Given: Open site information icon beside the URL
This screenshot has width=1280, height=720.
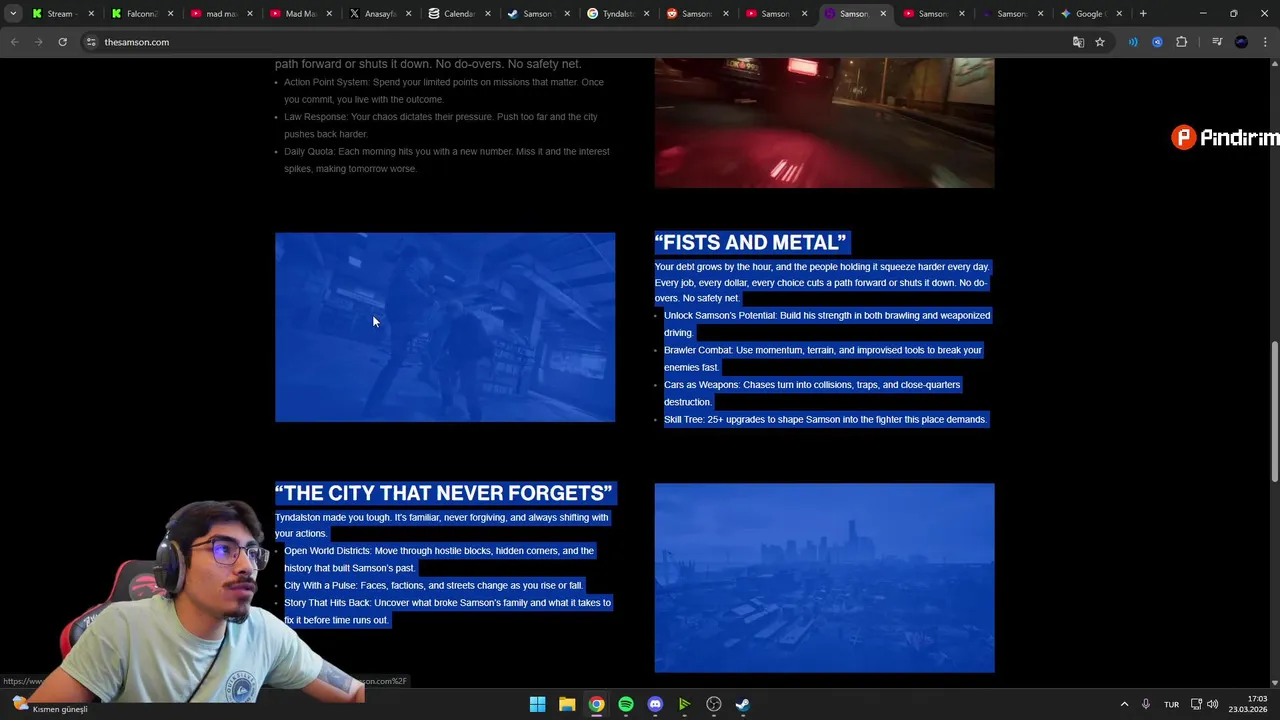Looking at the screenshot, I should point(91,42).
